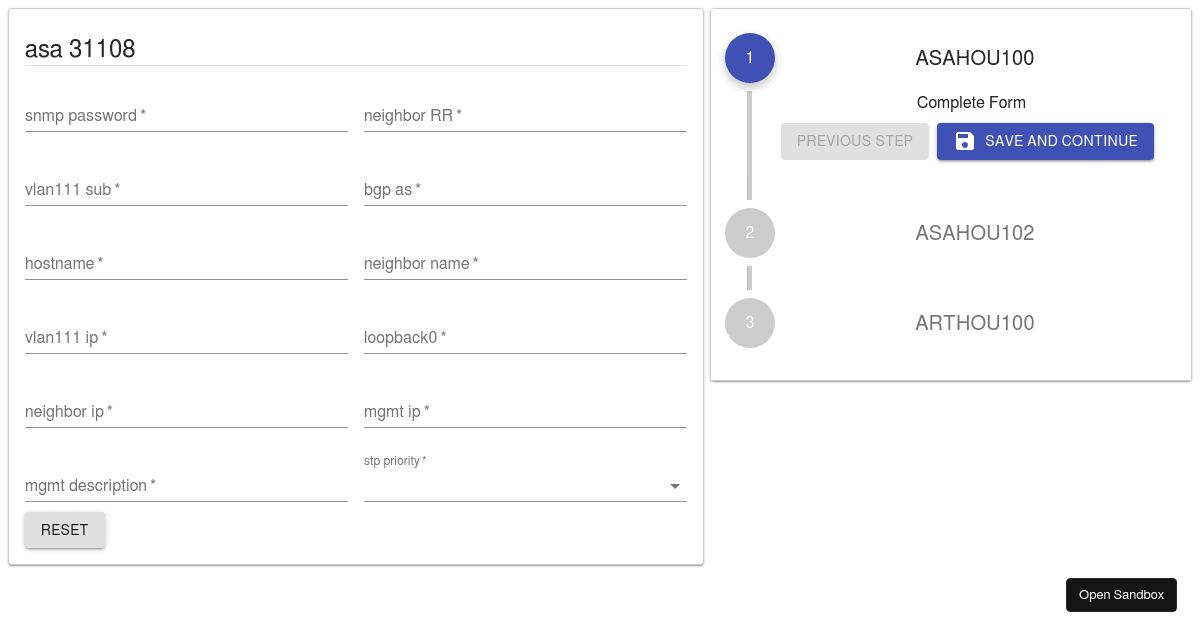
Task: Click the ARTHOU100 step label
Action: (x=974, y=323)
